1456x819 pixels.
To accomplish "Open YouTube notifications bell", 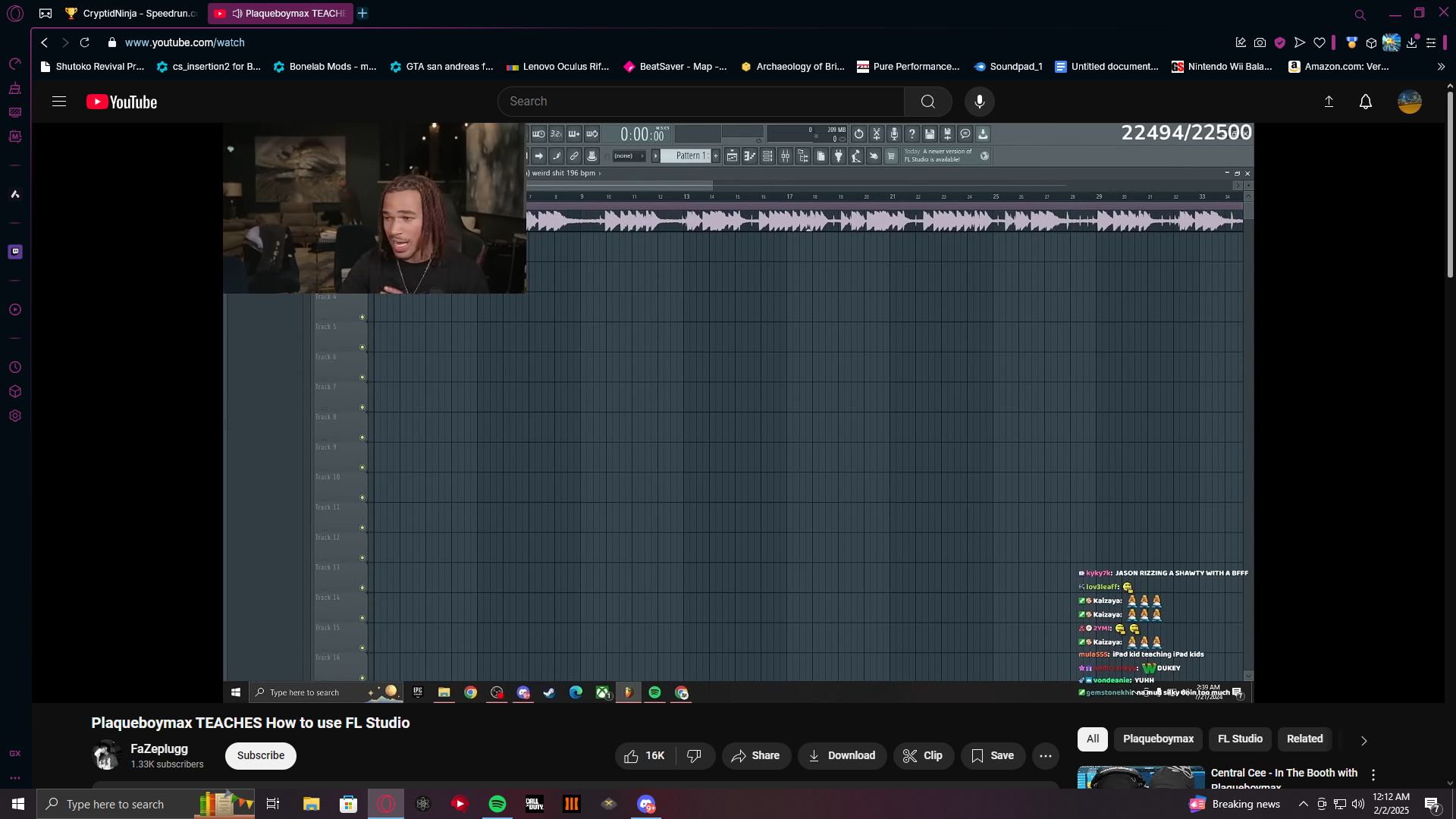I will (x=1365, y=102).
